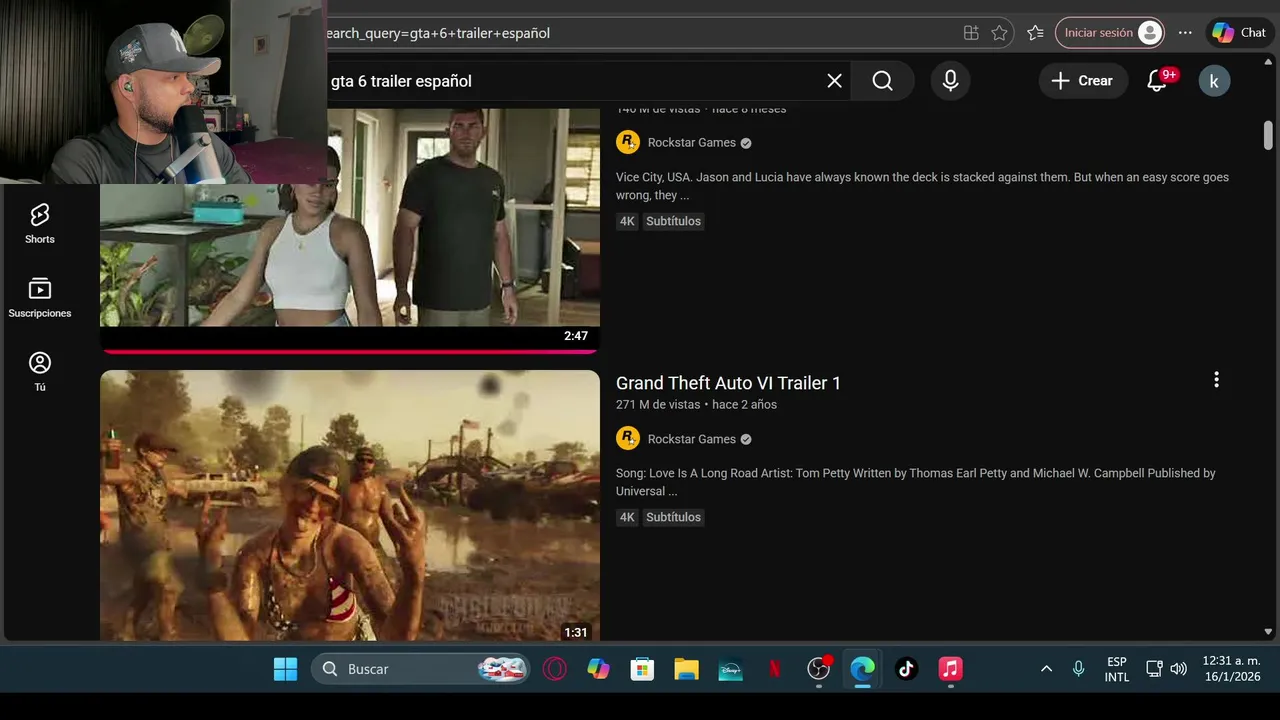Open Microsoft Store from the taskbar
This screenshot has height=720, width=1280.
(642, 669)
